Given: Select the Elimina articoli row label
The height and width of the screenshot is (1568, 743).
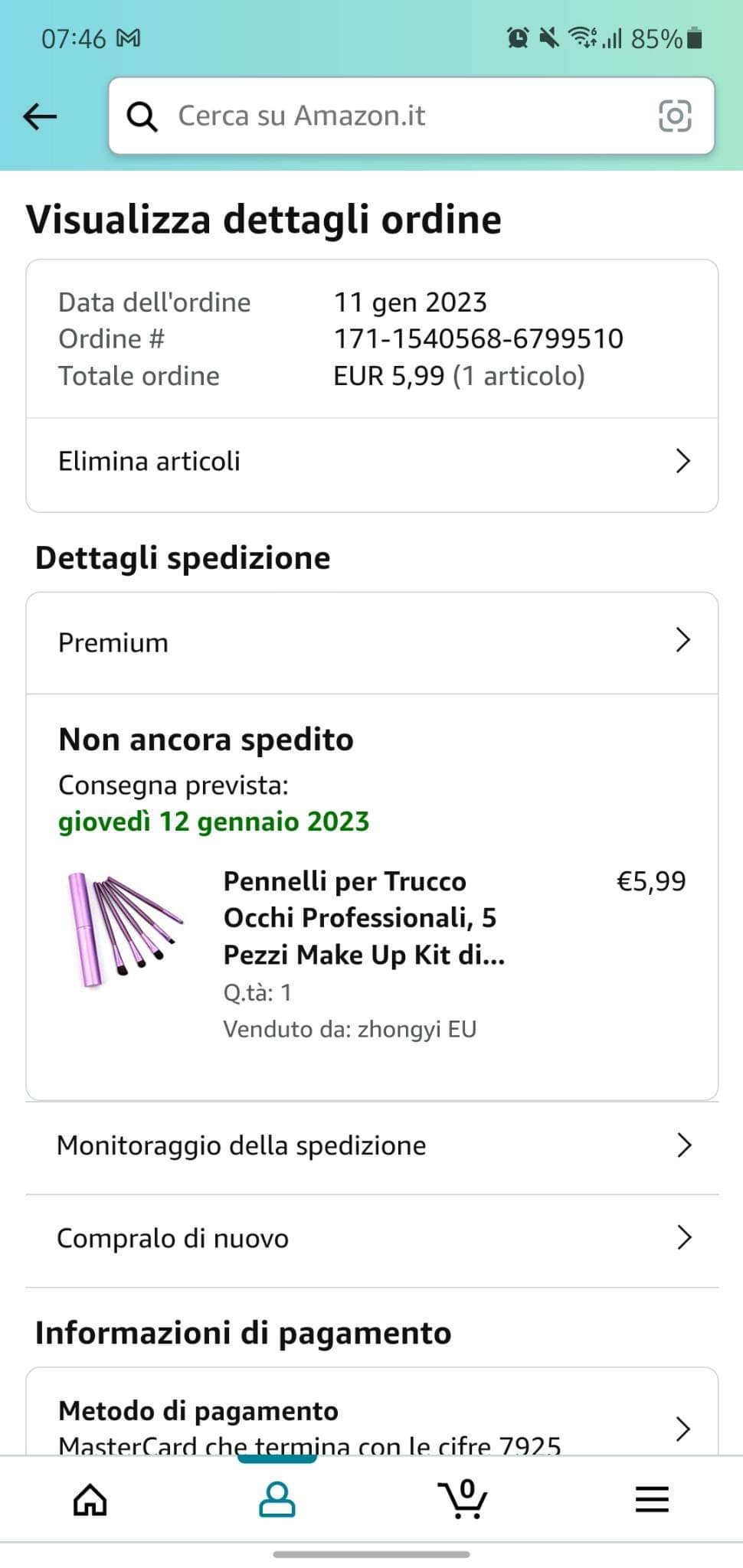Looking at the screenshot, I should pyautogui.click(x=149, y=461).
